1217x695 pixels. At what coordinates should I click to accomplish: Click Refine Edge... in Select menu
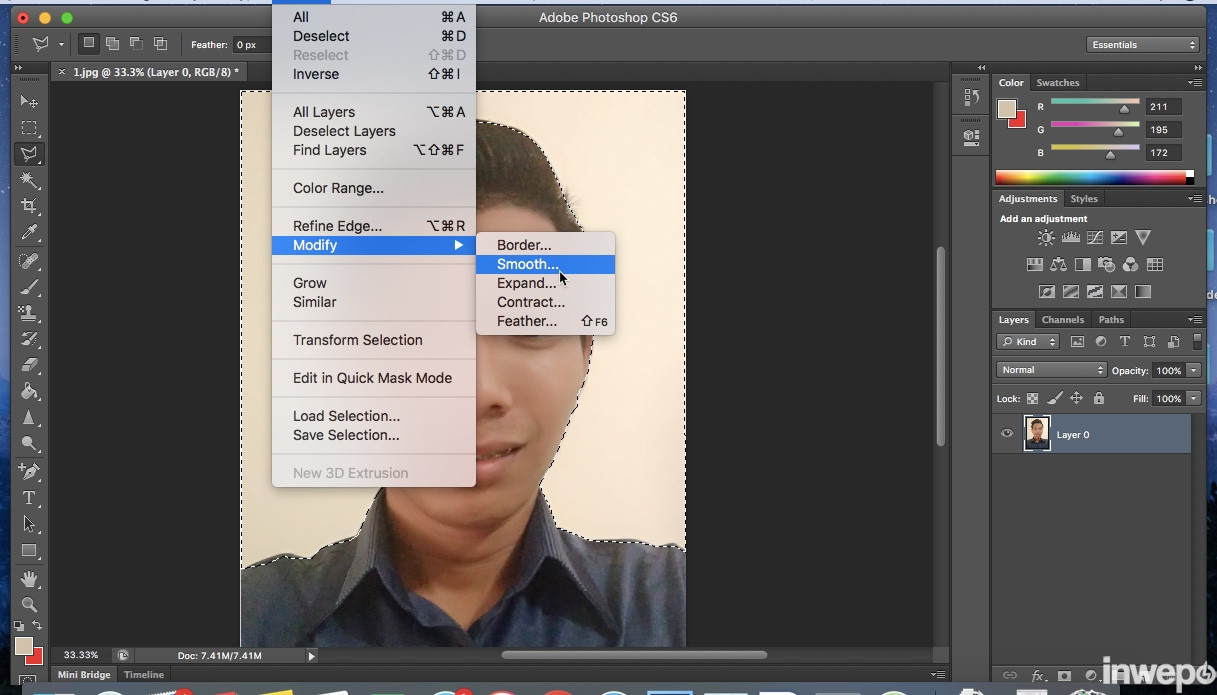pos(337,226)
